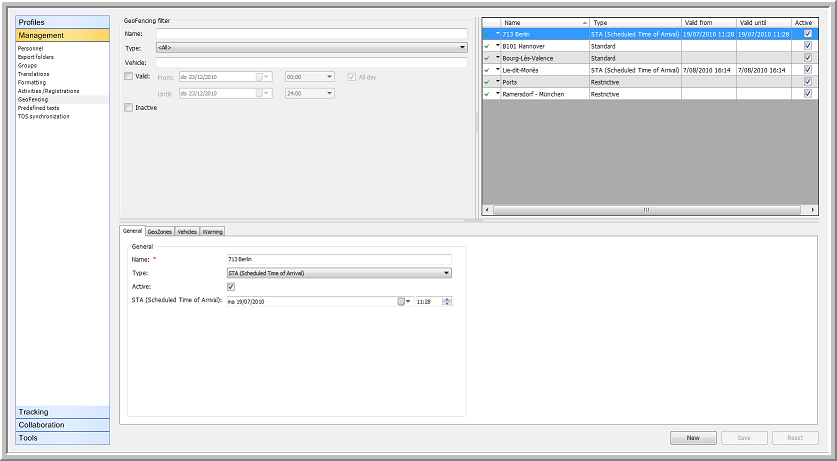Image resolution: width=837 pixels, height=461 pixels.
Task: Expand the Tracking section in sidebar
Action: pyautogui.click(x=62, y=412)
